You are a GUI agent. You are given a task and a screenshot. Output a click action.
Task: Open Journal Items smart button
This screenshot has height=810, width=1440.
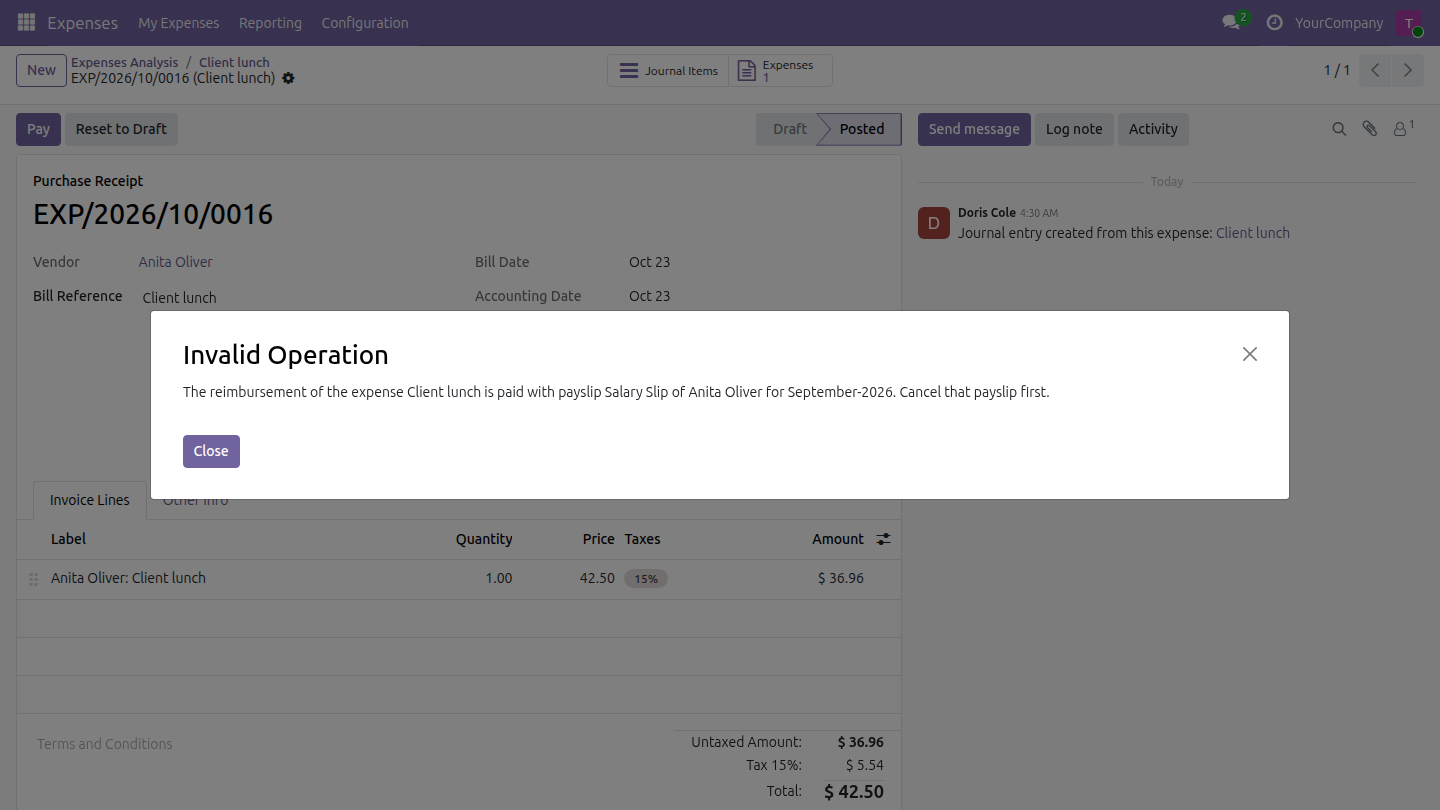pyautogui.click(x=668, y=71)
